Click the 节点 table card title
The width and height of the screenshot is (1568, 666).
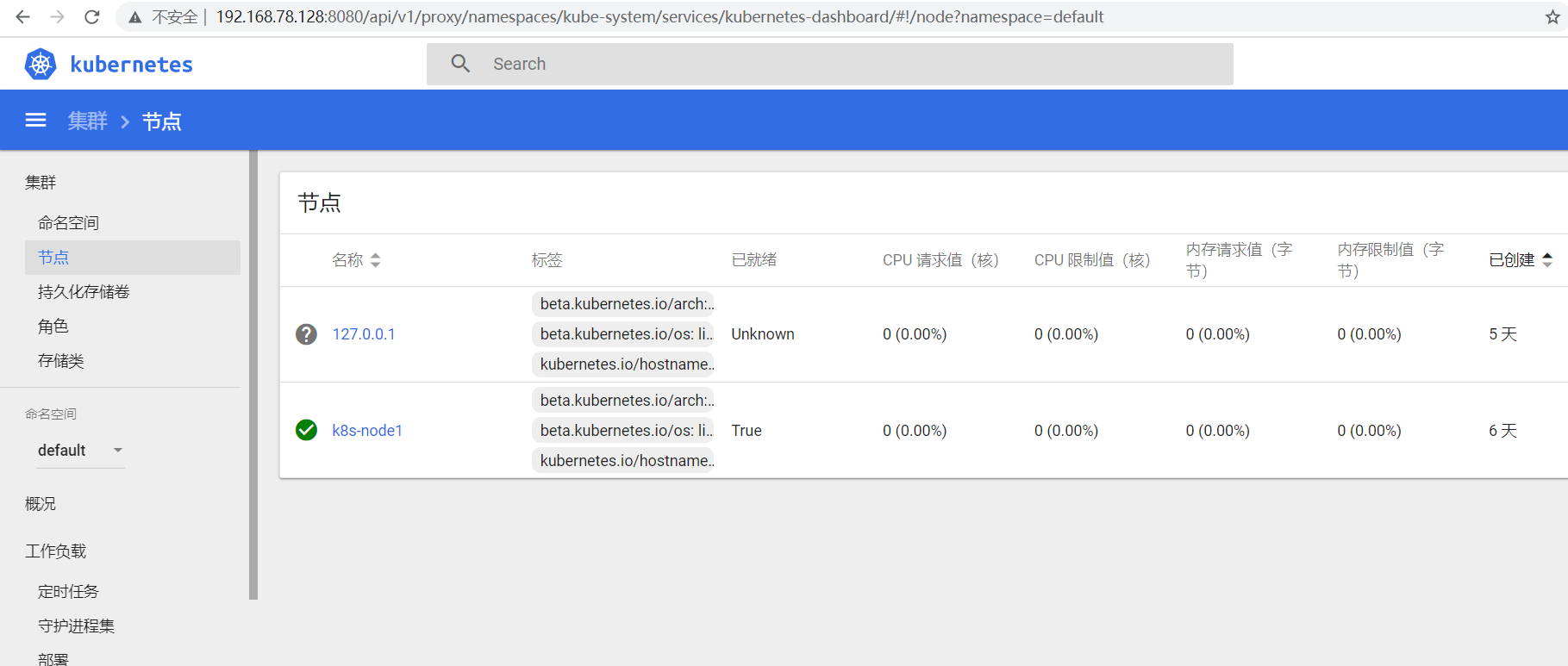pyautogui.click(x=320, y=203)
